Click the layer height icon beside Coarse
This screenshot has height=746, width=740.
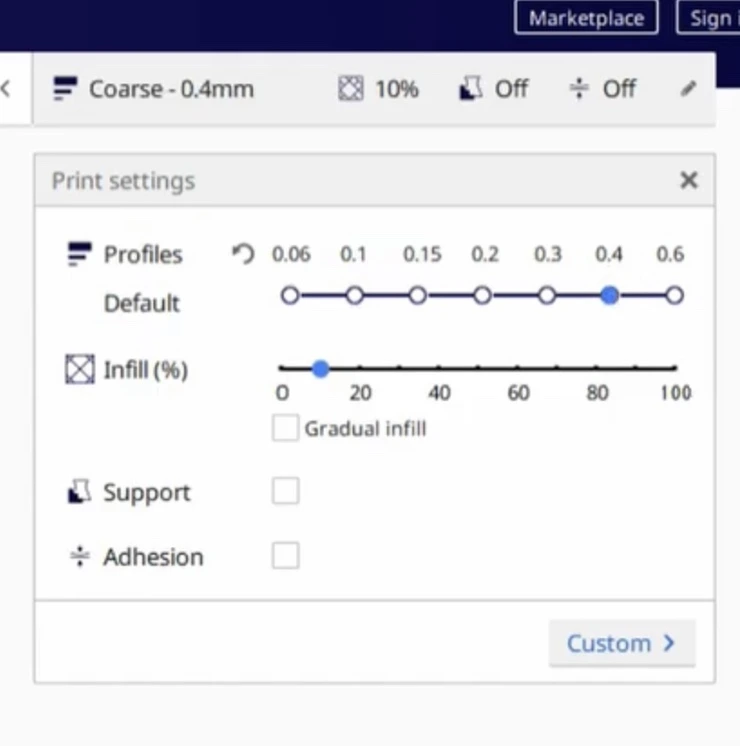pos(64,89)
